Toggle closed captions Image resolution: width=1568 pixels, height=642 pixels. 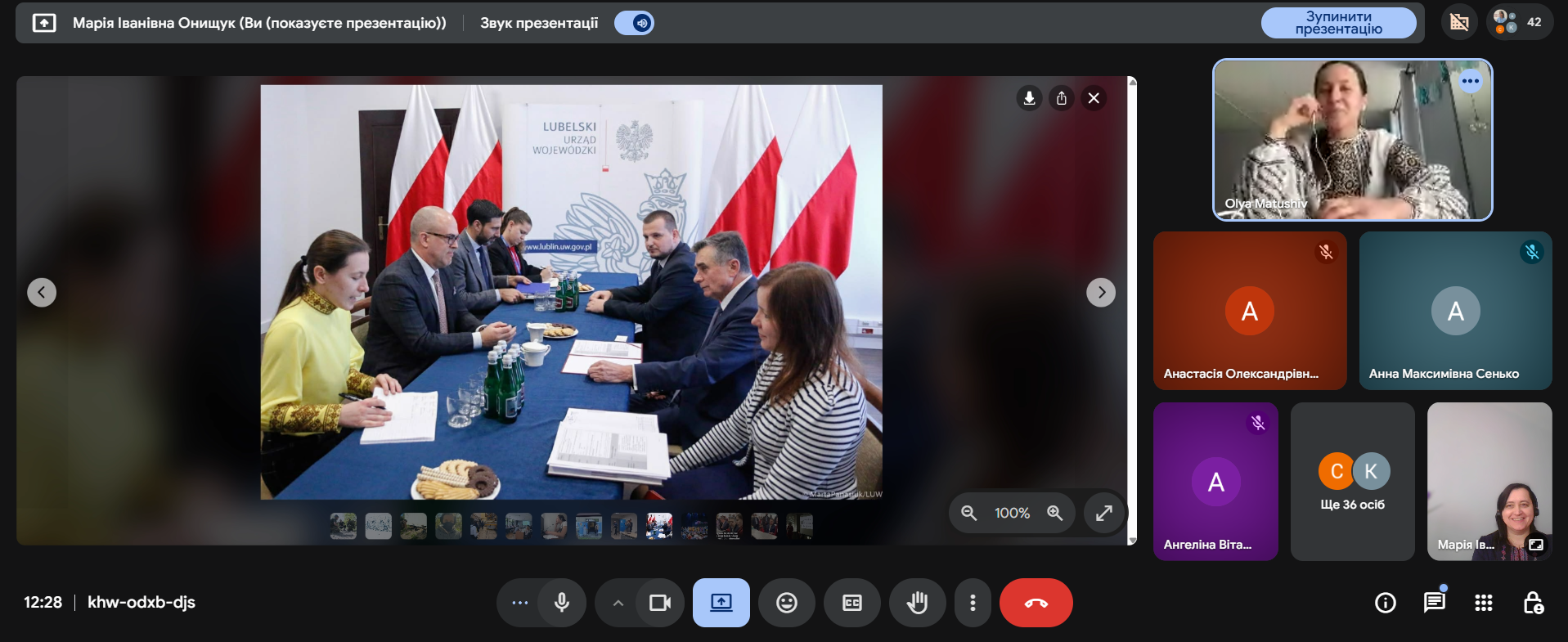point(851,603)
